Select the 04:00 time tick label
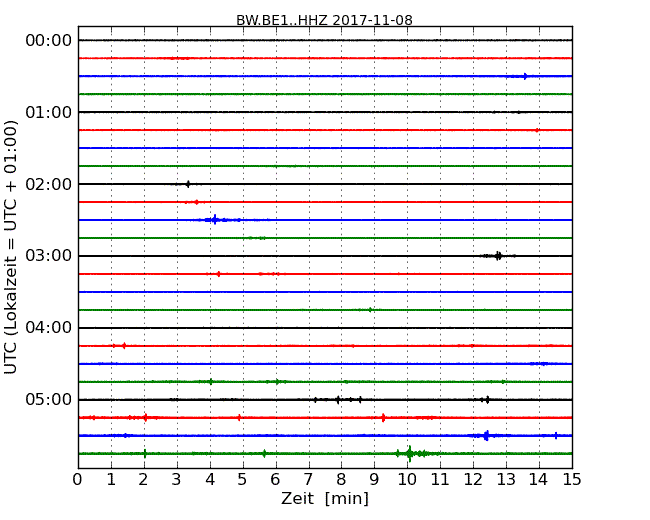The image size is (650, 520). 49,328
